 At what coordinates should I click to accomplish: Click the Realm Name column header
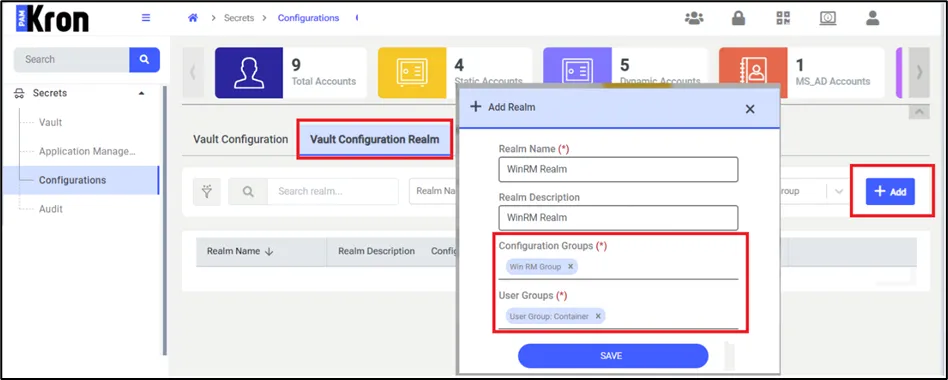(233, 251)
